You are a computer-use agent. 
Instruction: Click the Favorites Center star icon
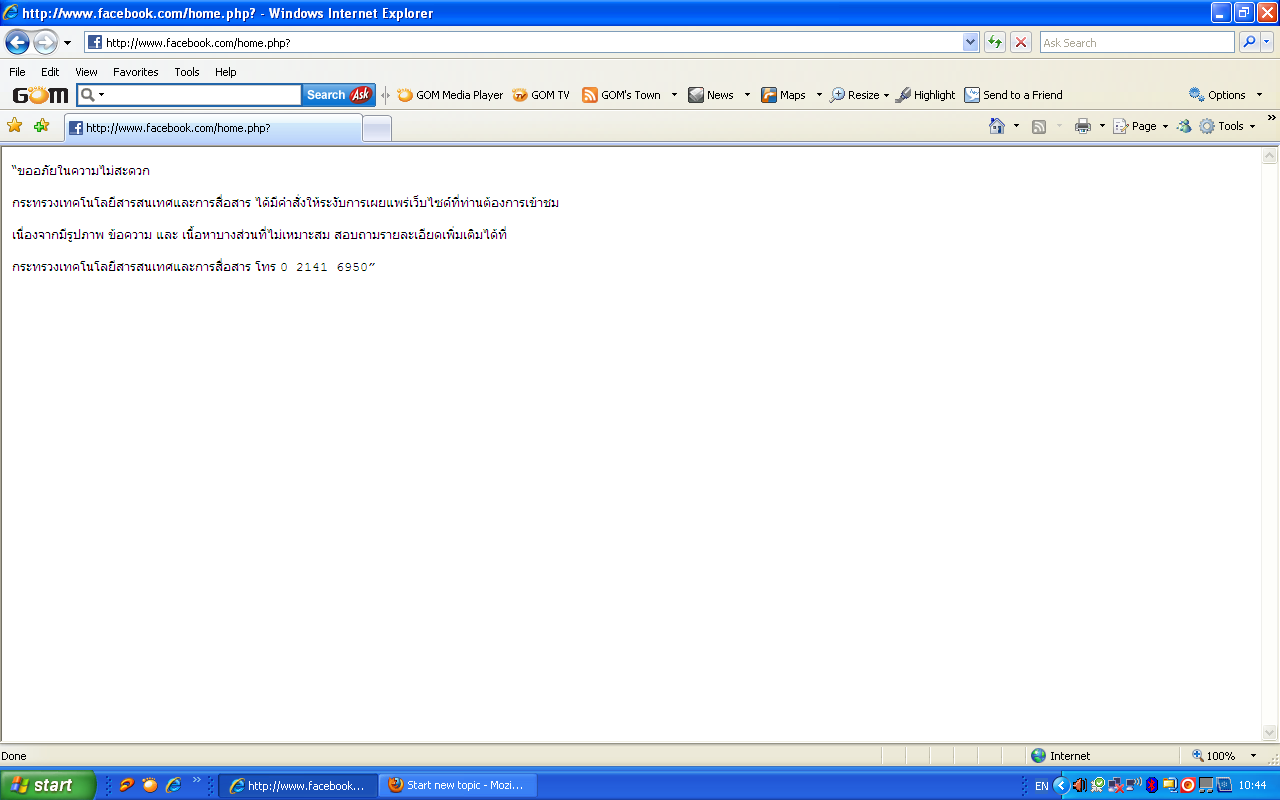click(15, 126)
